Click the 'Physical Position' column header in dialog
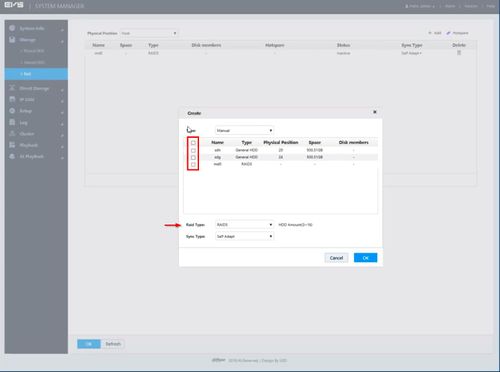This screenshot has height=372, width=500. click(x=281, y=142)
